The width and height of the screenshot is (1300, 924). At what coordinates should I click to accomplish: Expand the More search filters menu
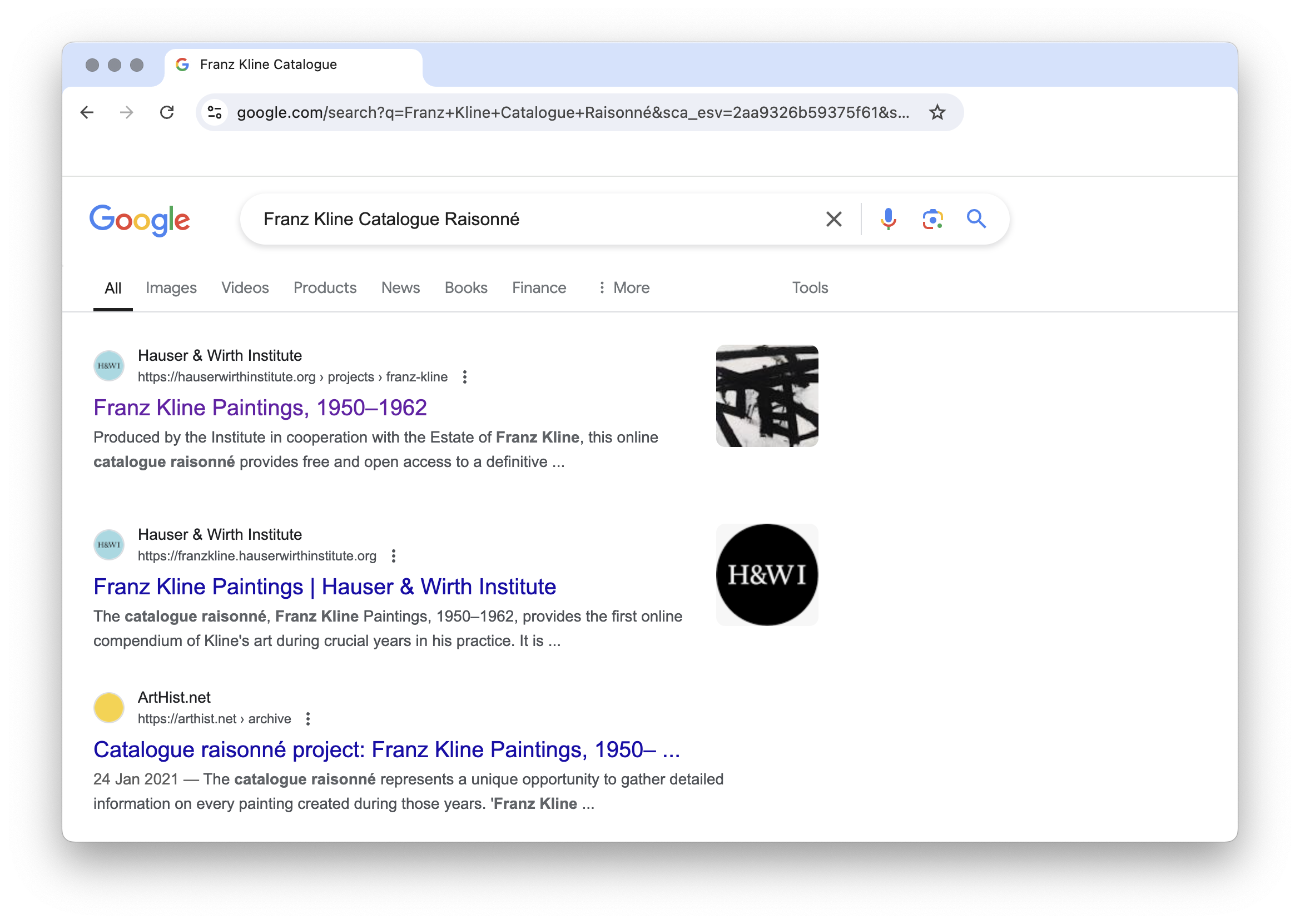pyautogui.click(x=623, y=288)
